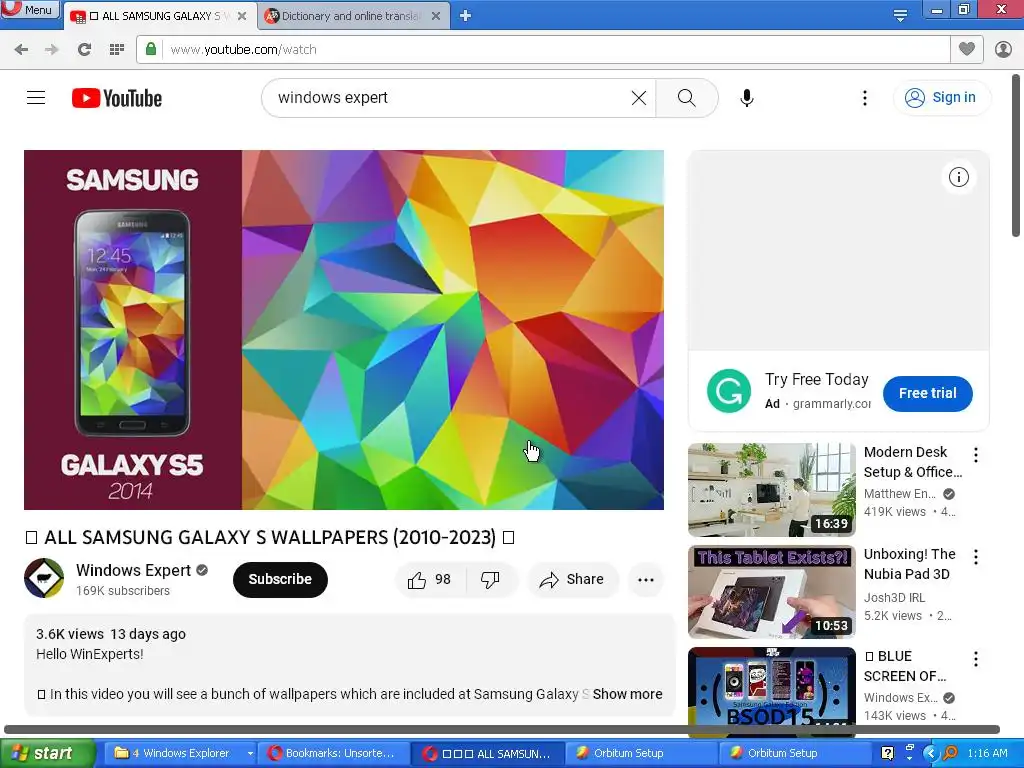
Task: Click the page vertical scrollbar
Action: [x=1016, y=157]
